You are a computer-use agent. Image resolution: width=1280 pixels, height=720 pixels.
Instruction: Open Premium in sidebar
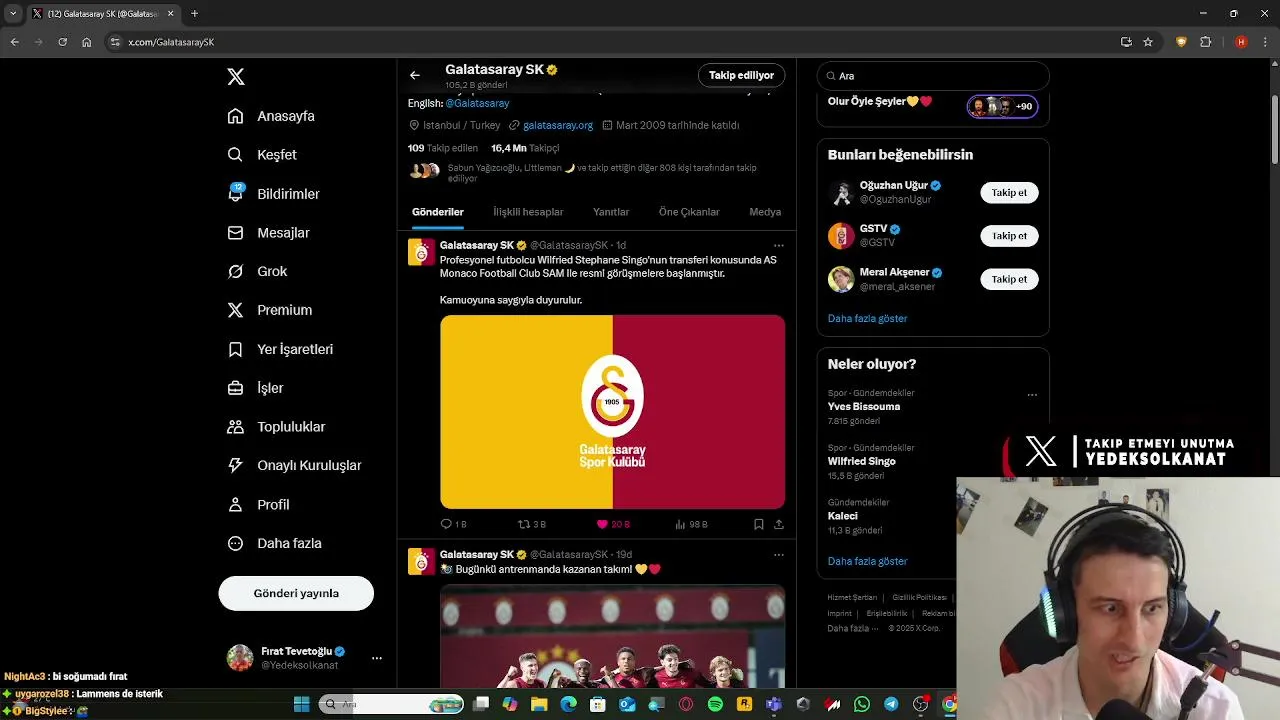270,310
